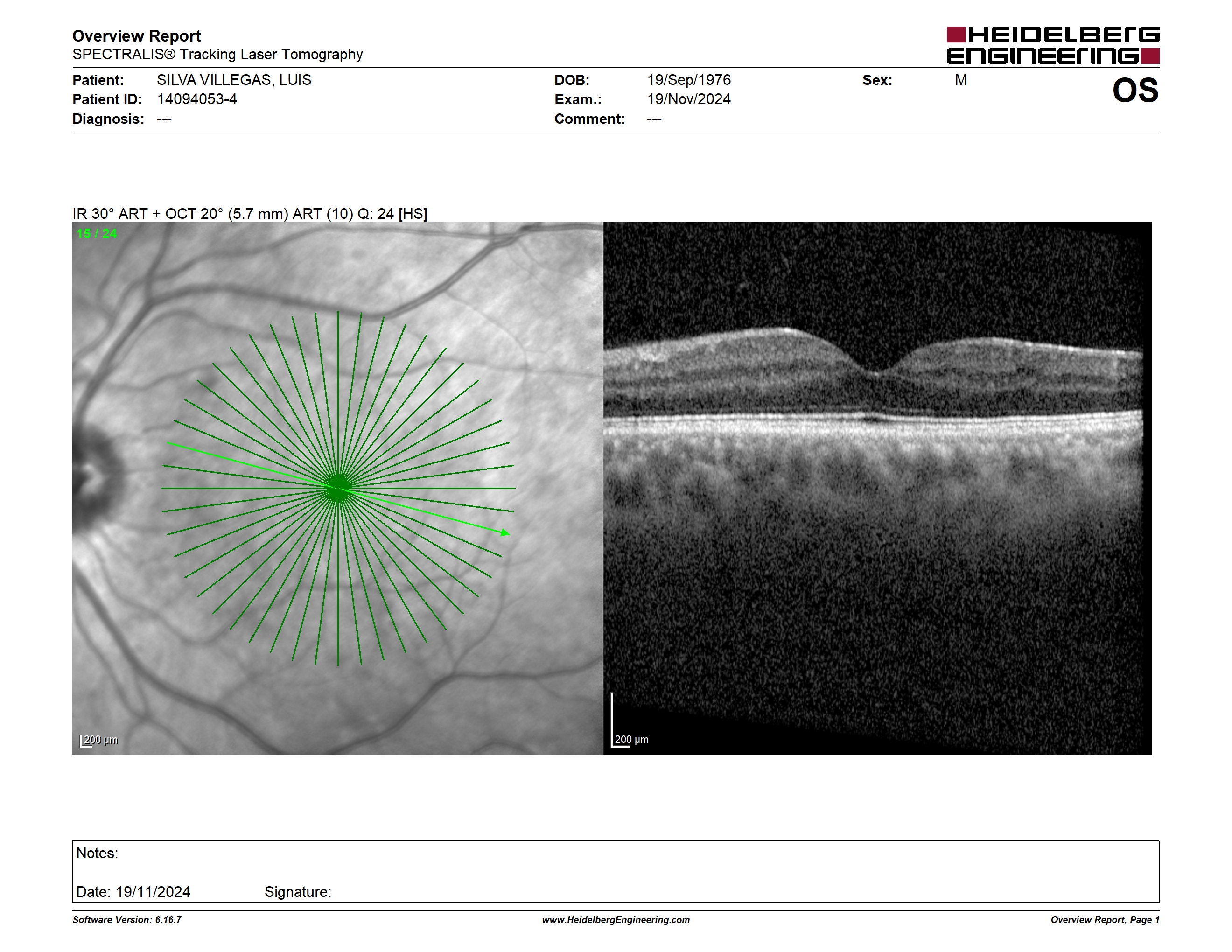The height and width of the screenshot is (952, 1232).
Task: Click the Exam date 19/Nov/2024
Action: point(689,99)
